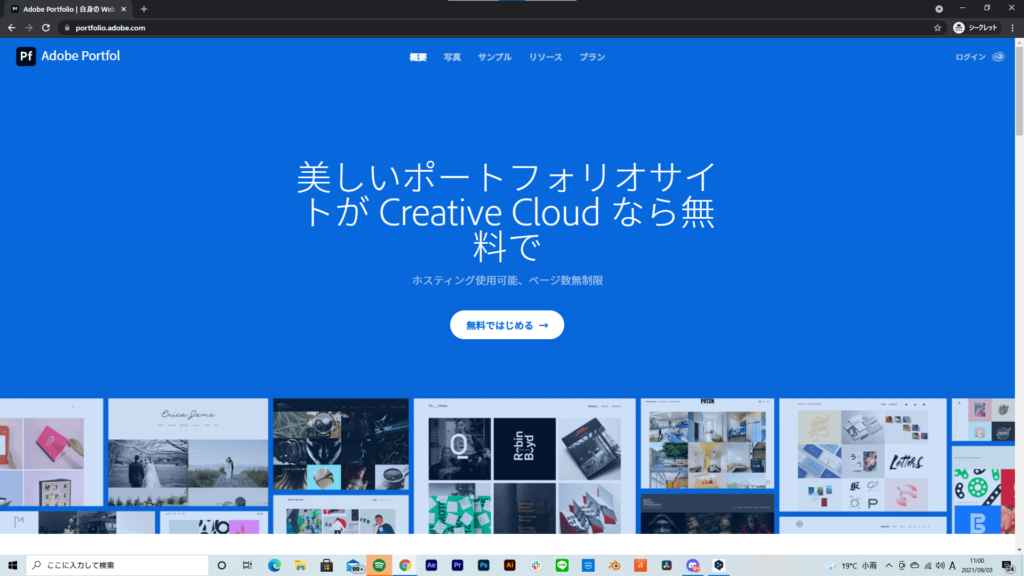Open the Erica Jane wedding portfolio thumbnail
The image size is (1024, 576).
(188, 452)
